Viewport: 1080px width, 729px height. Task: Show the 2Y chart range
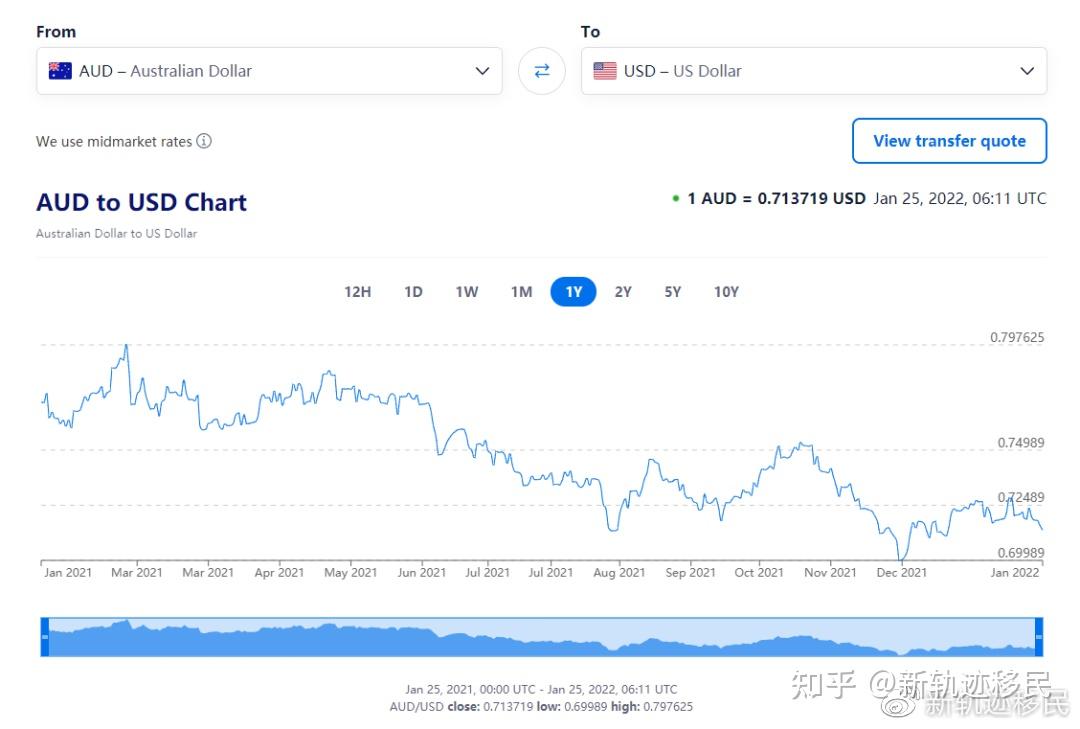pyautogui.click(x=623, y=292)
